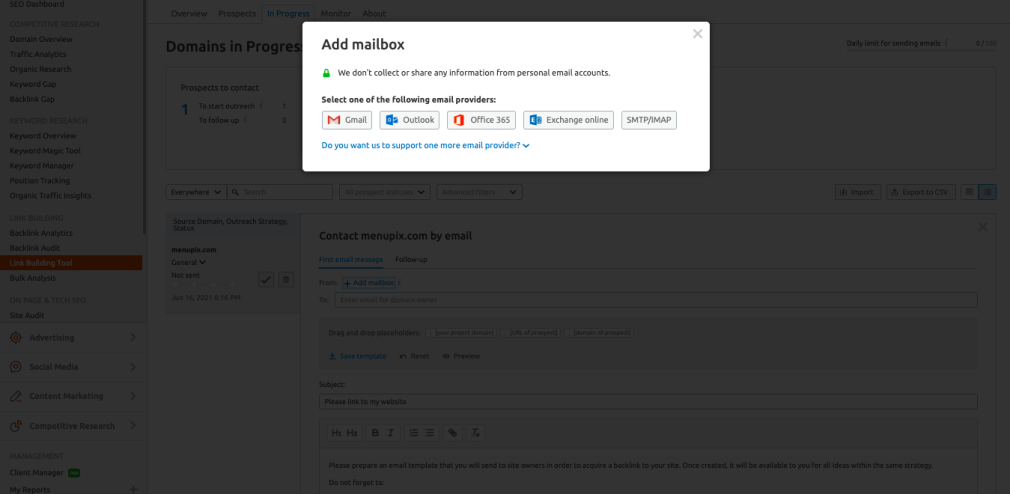Close the Add mailbox dialog
The height and width of the screenshot is (494, 1010).
coord(697,34)
